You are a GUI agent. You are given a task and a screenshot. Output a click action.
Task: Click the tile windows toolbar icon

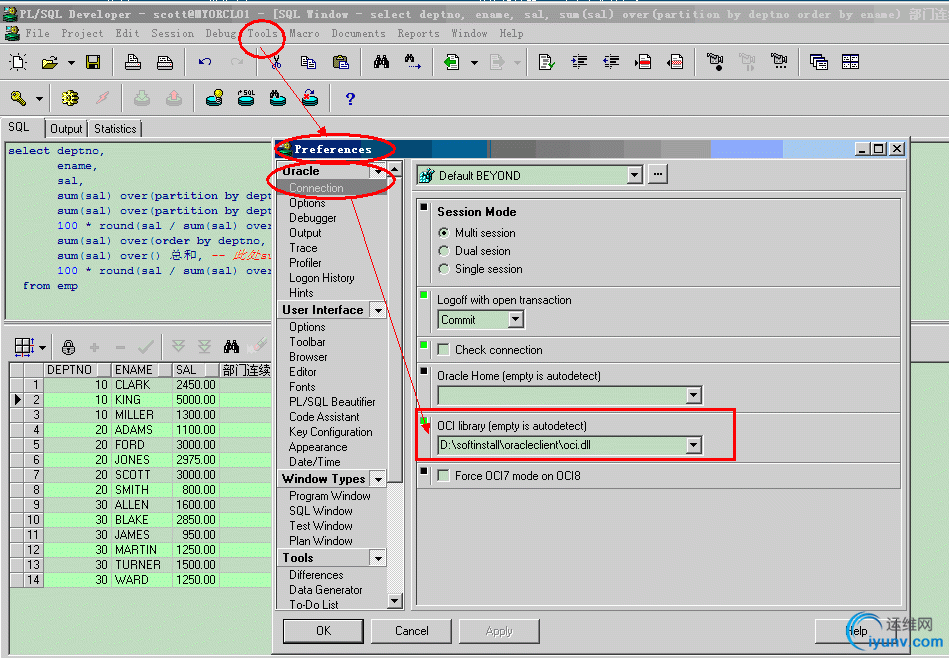pyautogui.click(x=850, y=62)
